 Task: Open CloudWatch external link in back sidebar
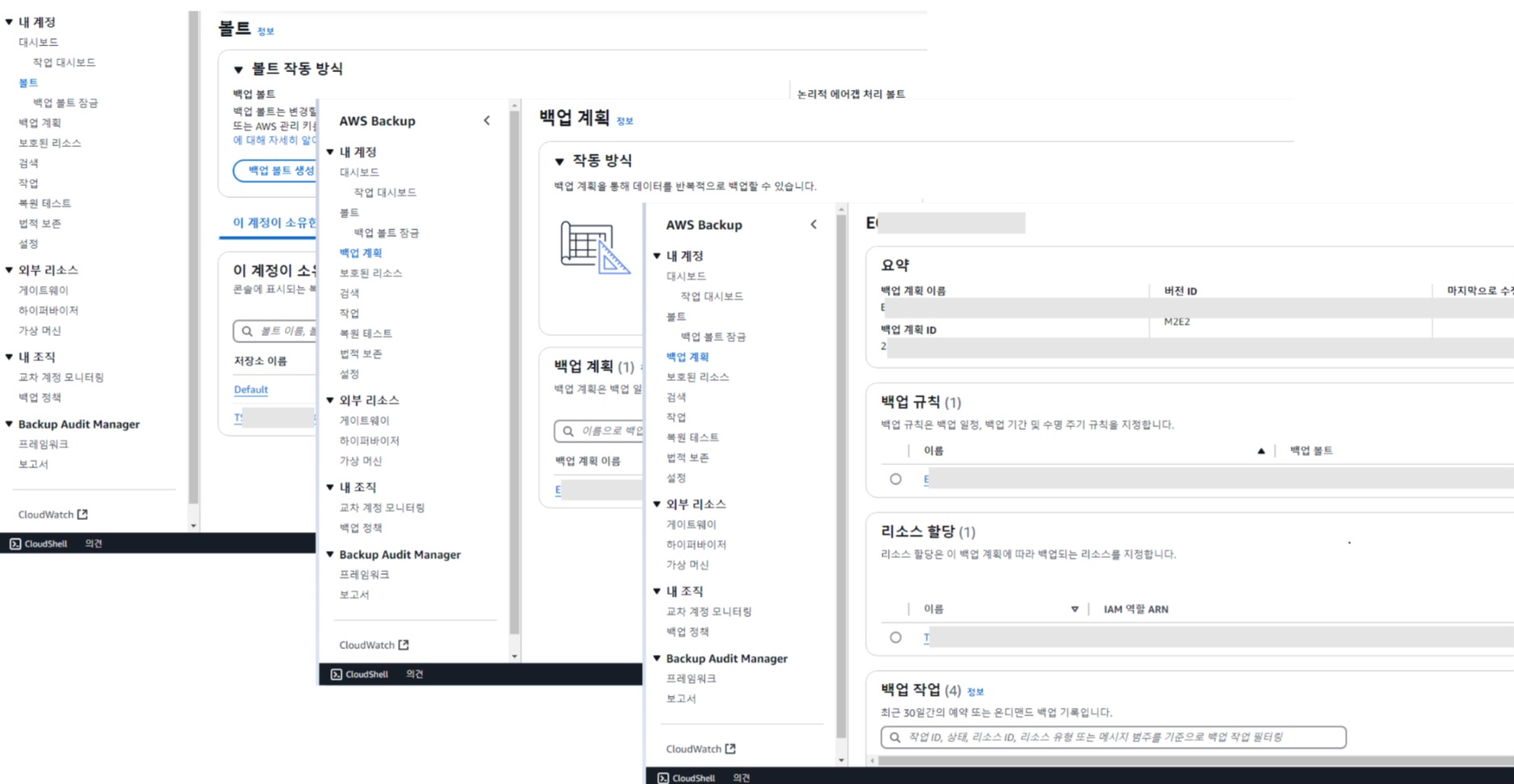53,514
